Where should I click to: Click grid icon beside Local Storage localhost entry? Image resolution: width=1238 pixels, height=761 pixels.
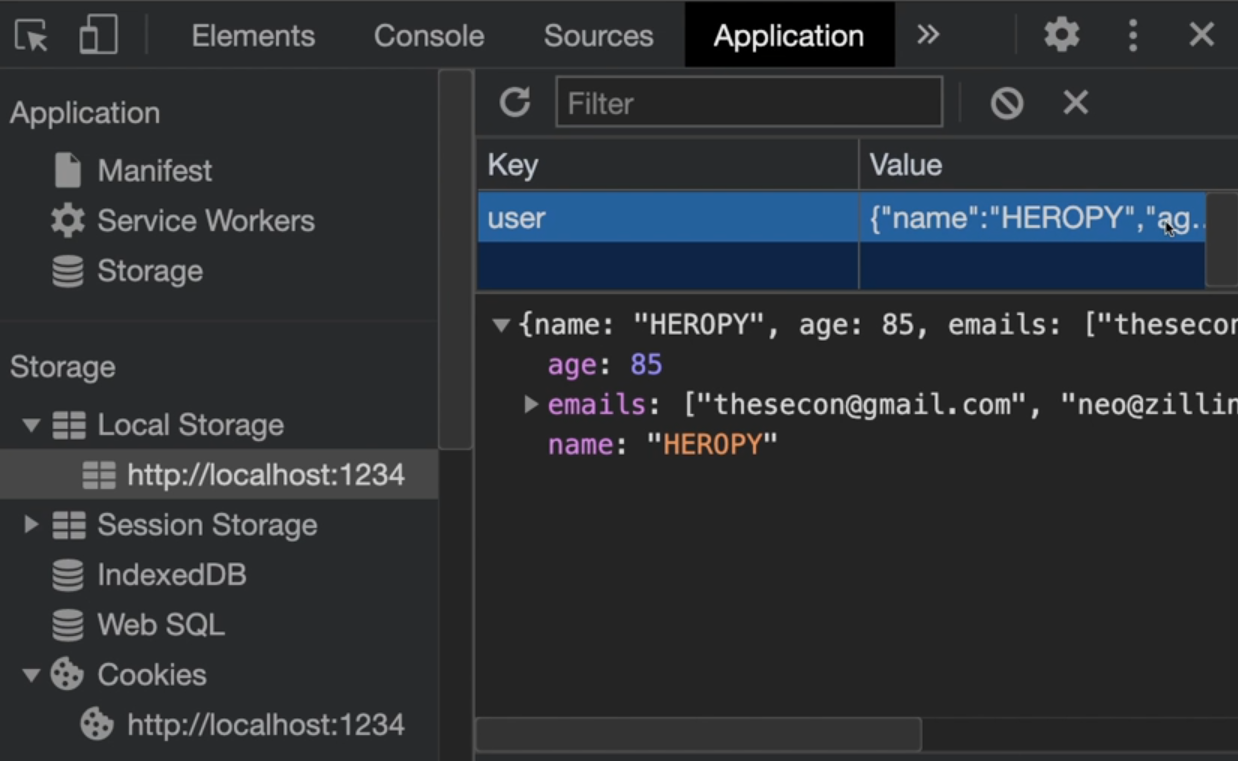pos(99,475)
